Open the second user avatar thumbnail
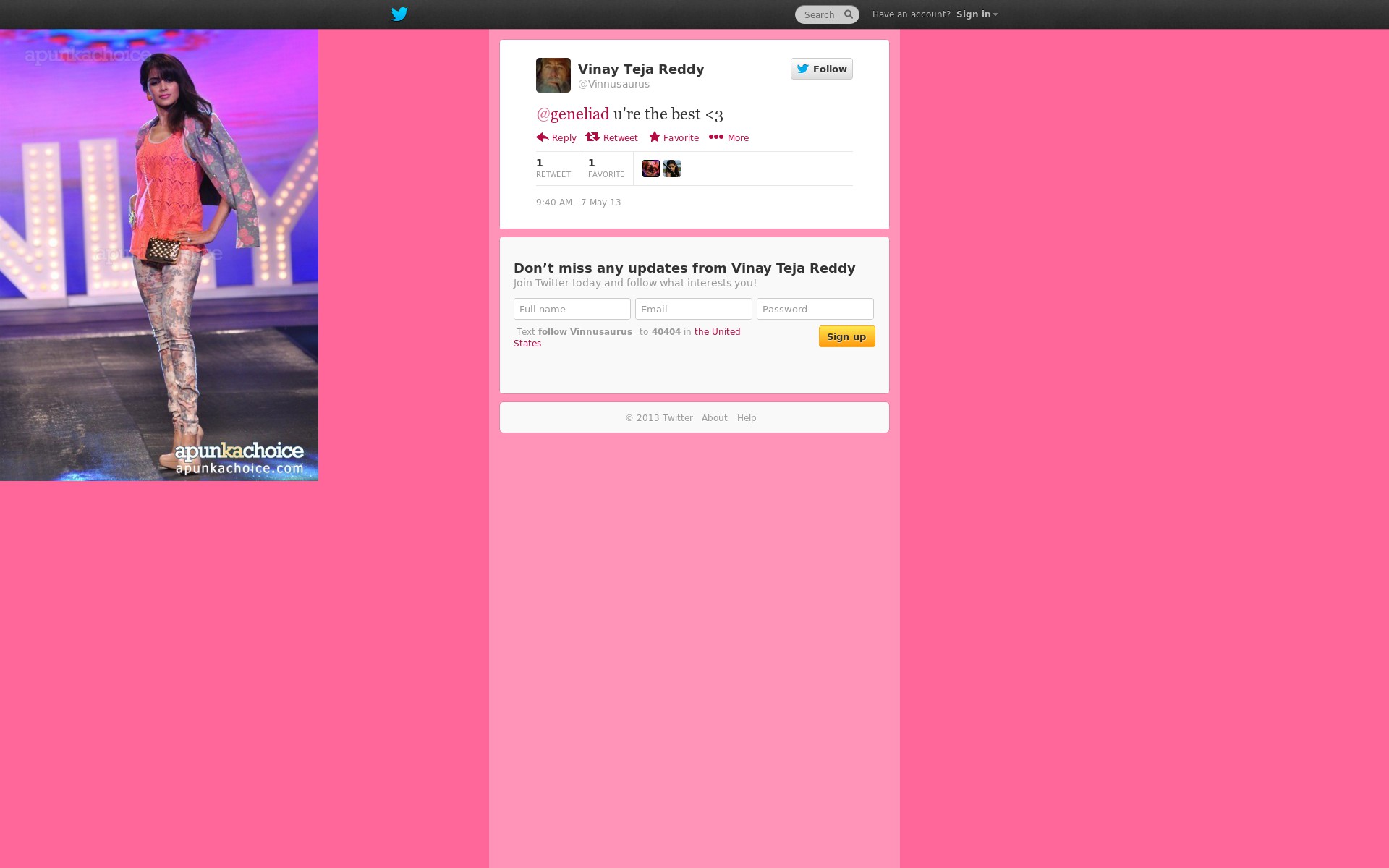This screenshot has height=868, width=1389. (672, 169)
